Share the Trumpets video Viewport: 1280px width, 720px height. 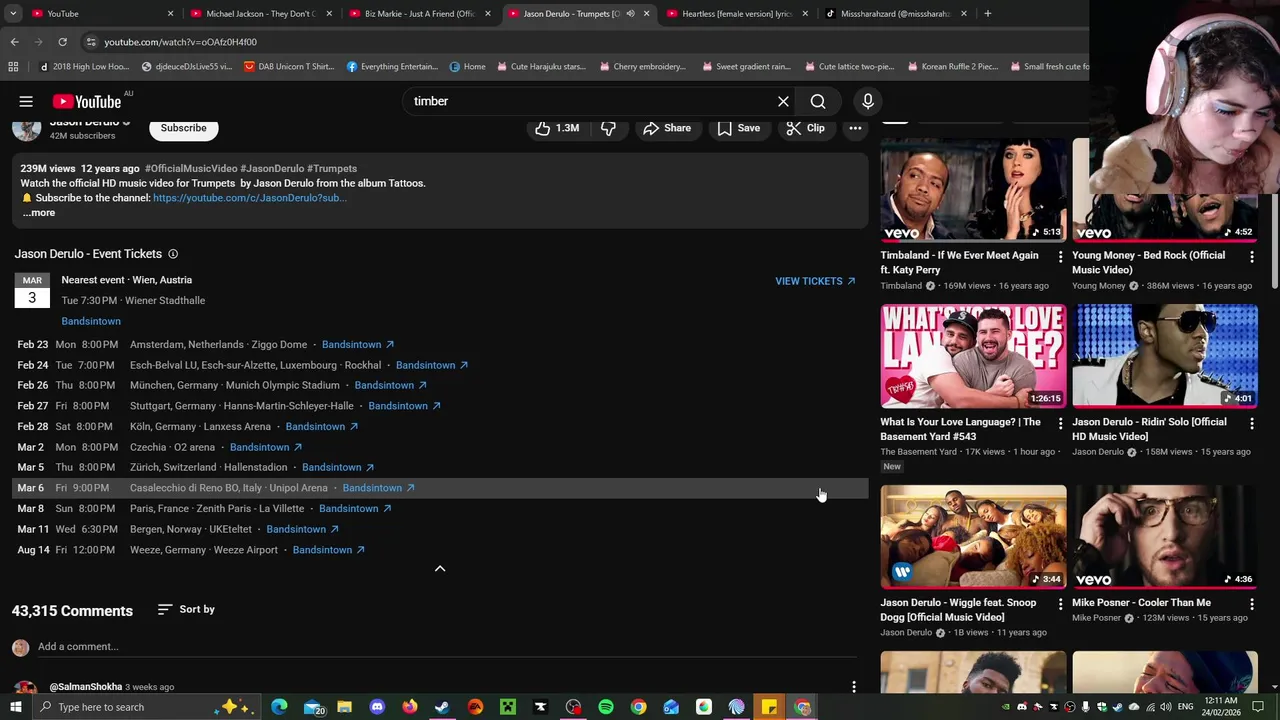[667, 128]
